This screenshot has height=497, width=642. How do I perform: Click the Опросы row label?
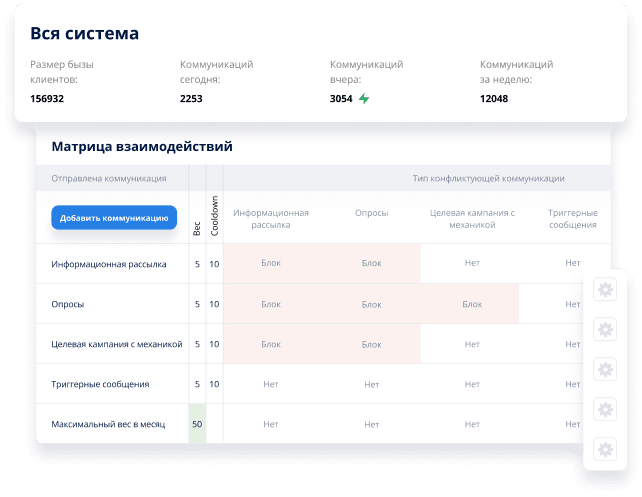[x=68, y=304]
